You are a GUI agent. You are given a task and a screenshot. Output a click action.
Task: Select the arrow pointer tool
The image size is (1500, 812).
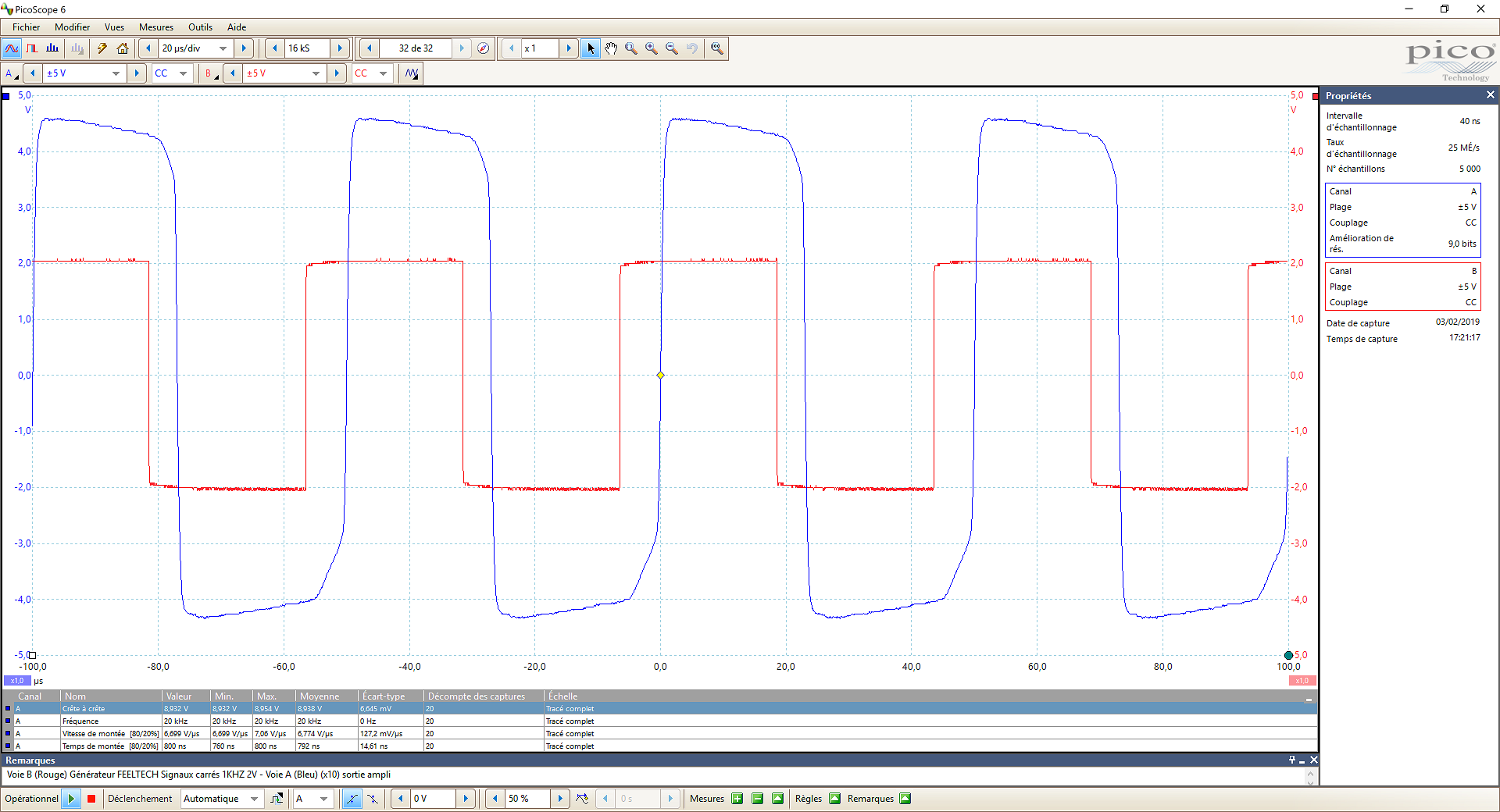[x=591, y=48]
